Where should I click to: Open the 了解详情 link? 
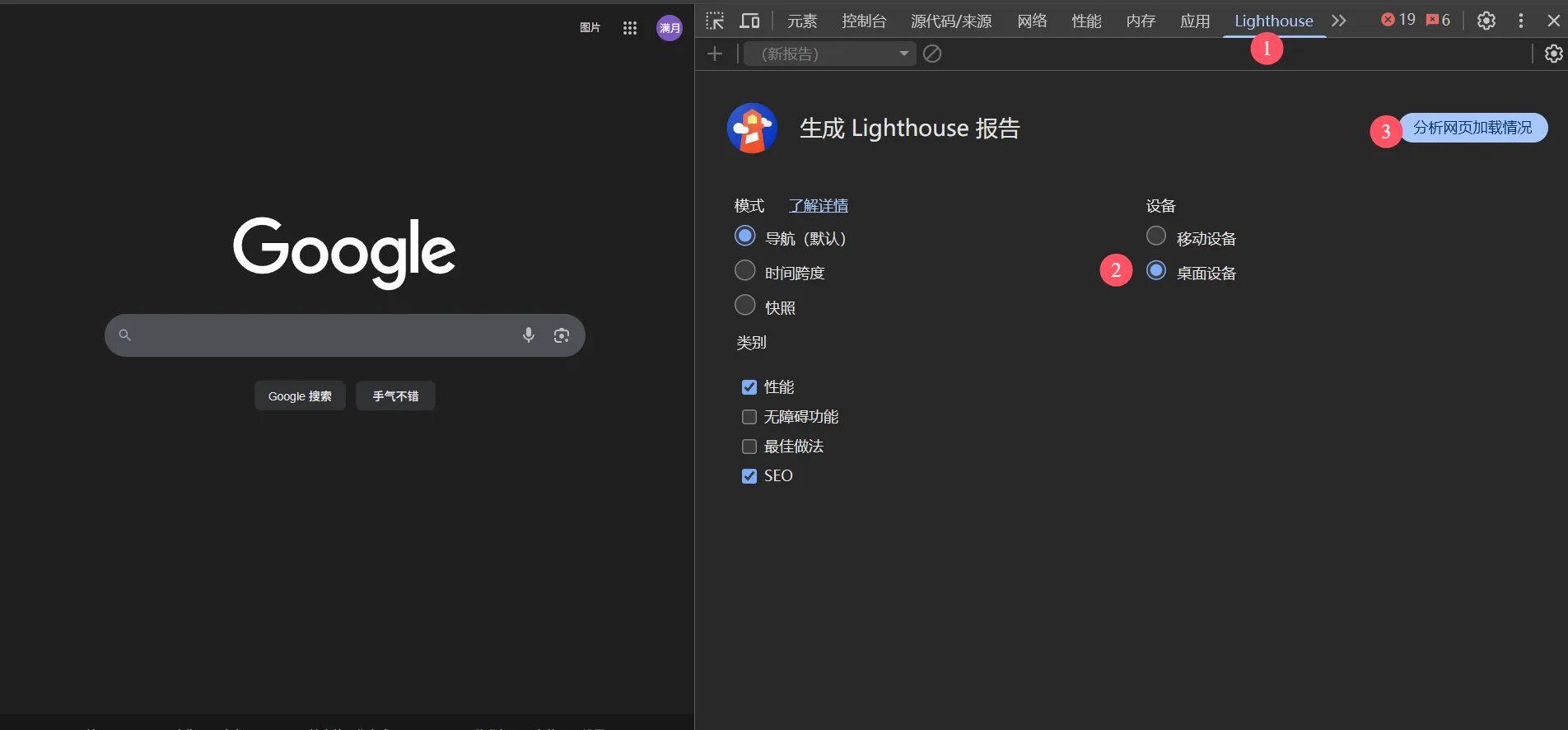(x=819, y=205)
